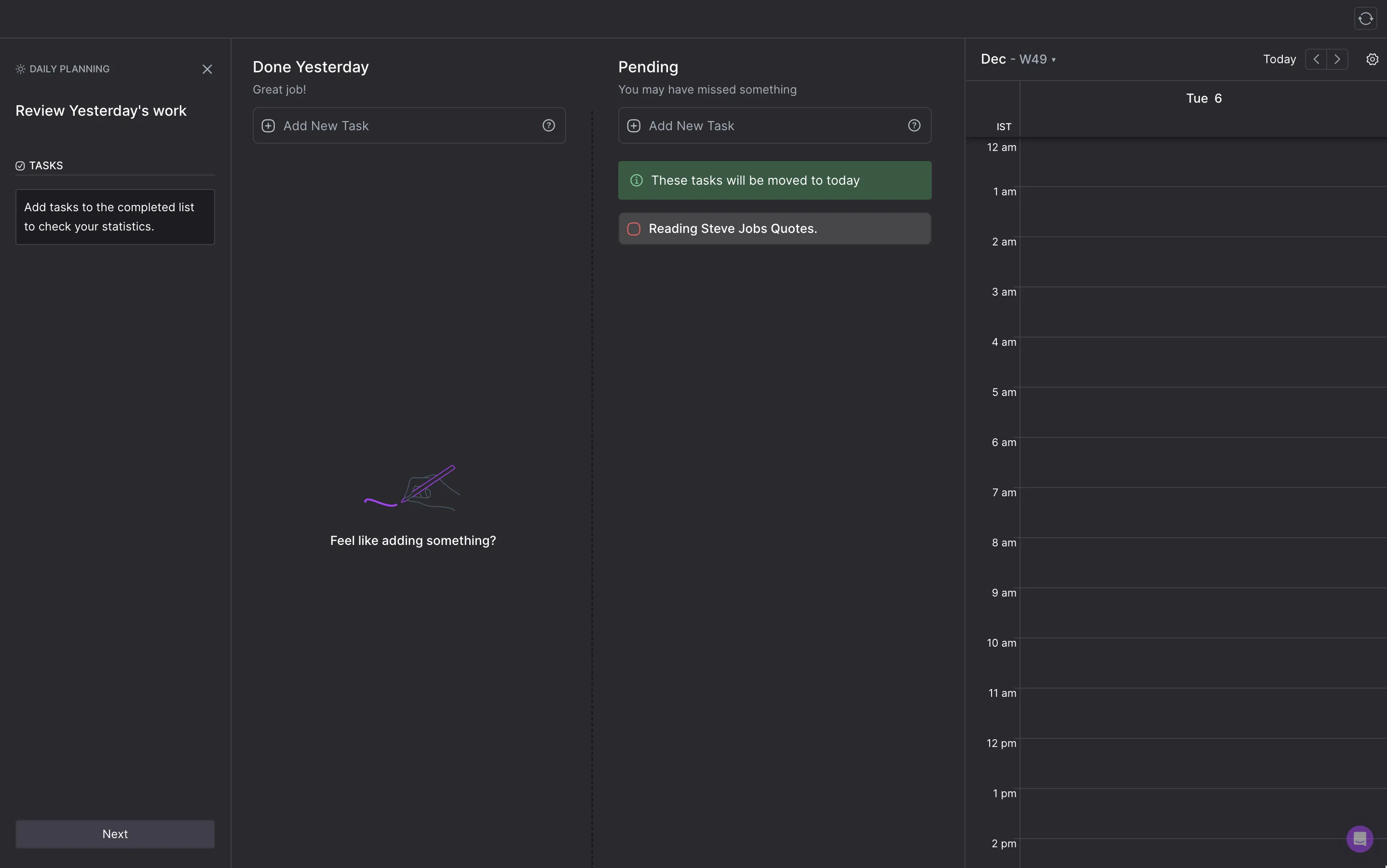Click info icon in green moved-to-today banner

point(637,180)
